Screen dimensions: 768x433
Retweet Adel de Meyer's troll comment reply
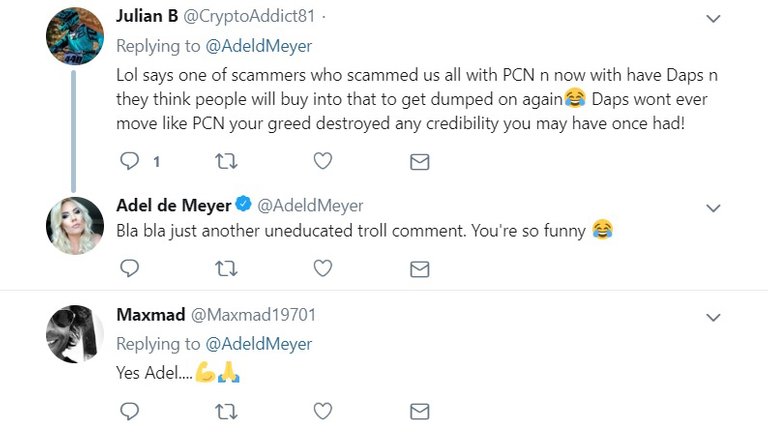[x=227, y=268]
